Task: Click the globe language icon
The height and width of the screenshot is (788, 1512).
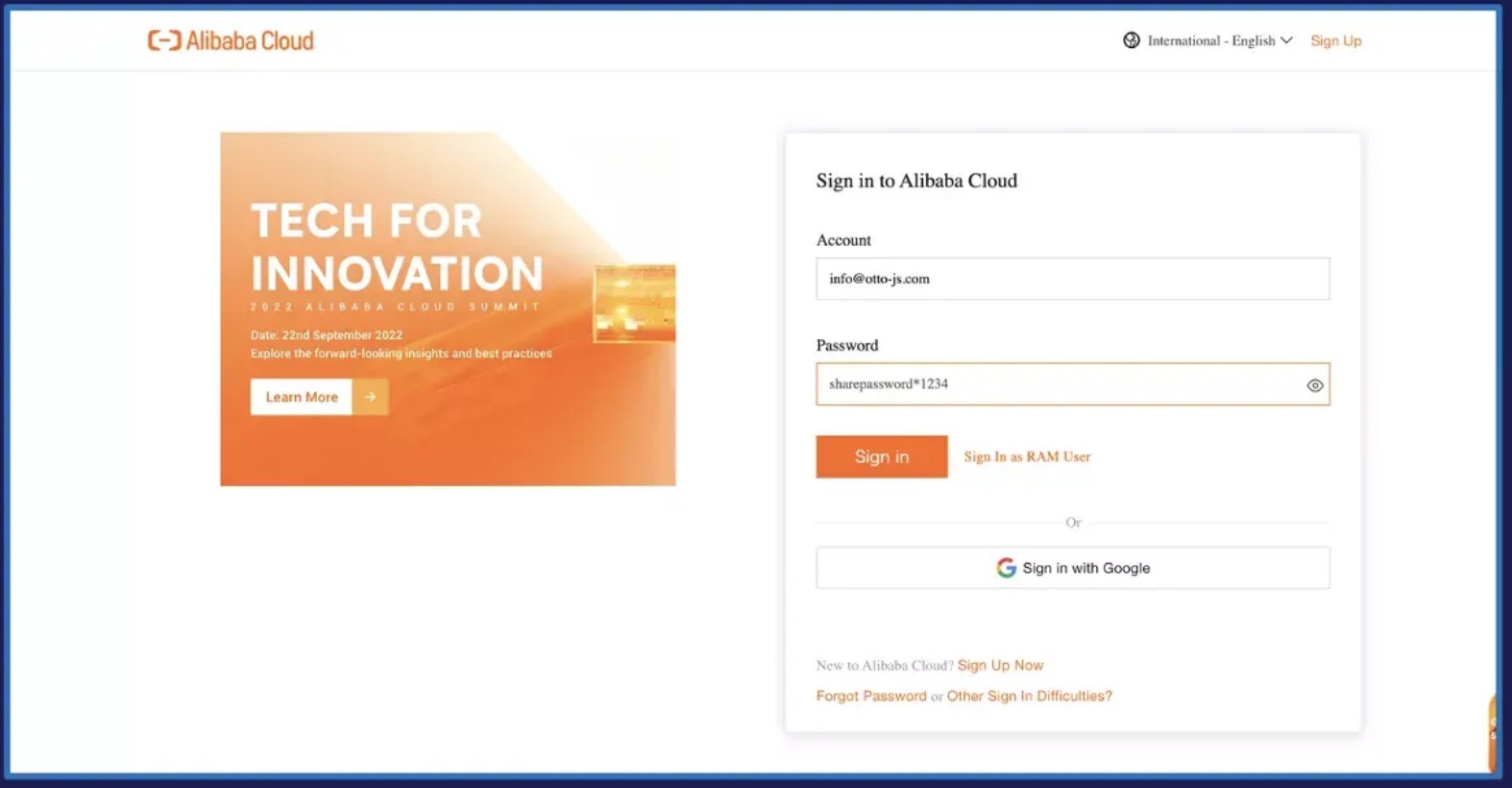Action: click(1132, 40)
